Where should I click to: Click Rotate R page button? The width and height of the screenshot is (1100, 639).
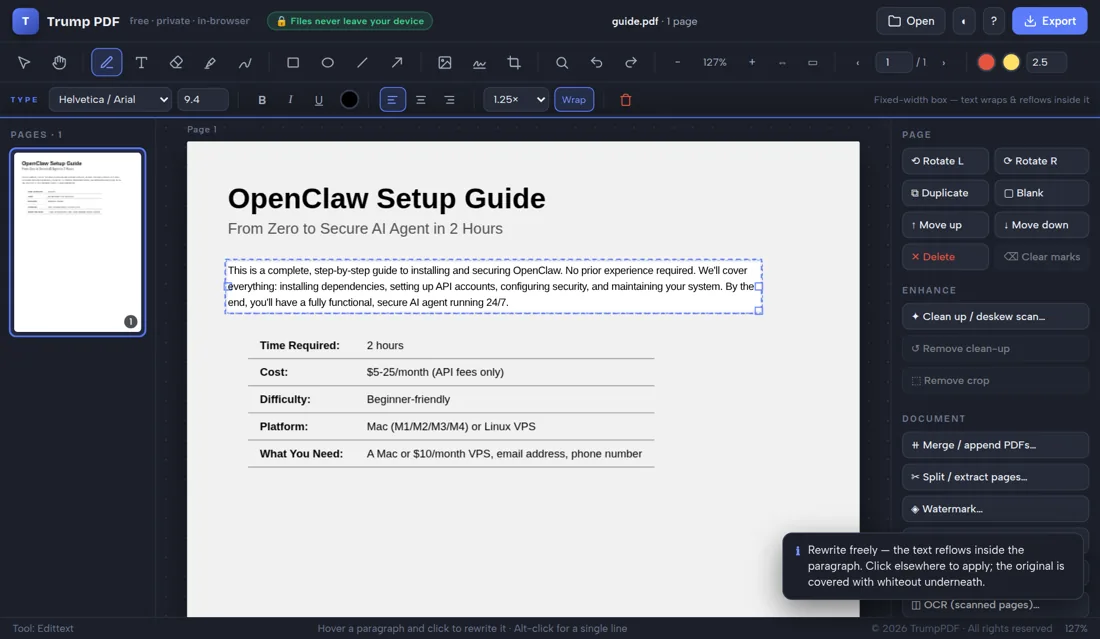tap(1041, 161)
